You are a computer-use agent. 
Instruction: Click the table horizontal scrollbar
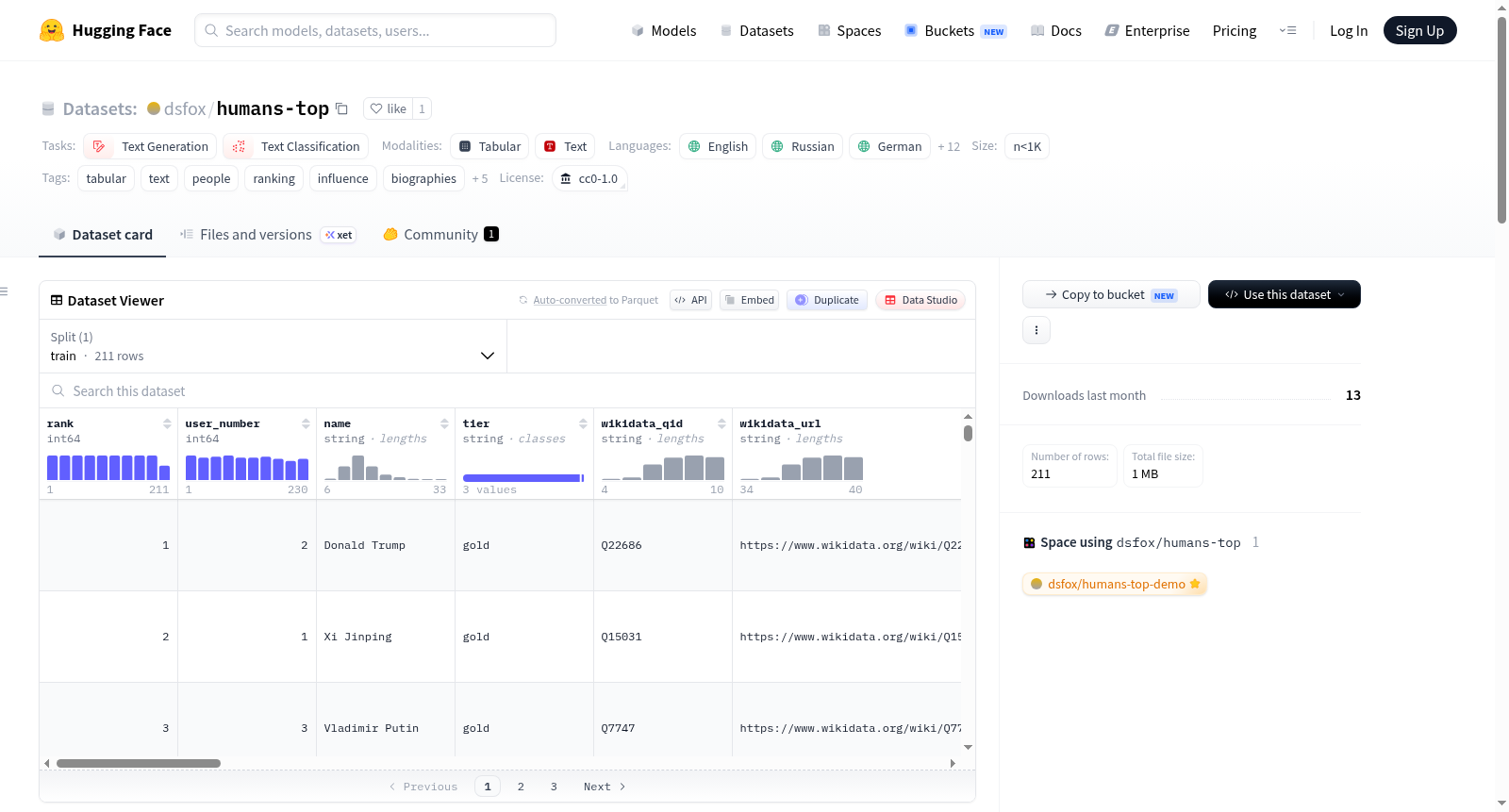139,763
